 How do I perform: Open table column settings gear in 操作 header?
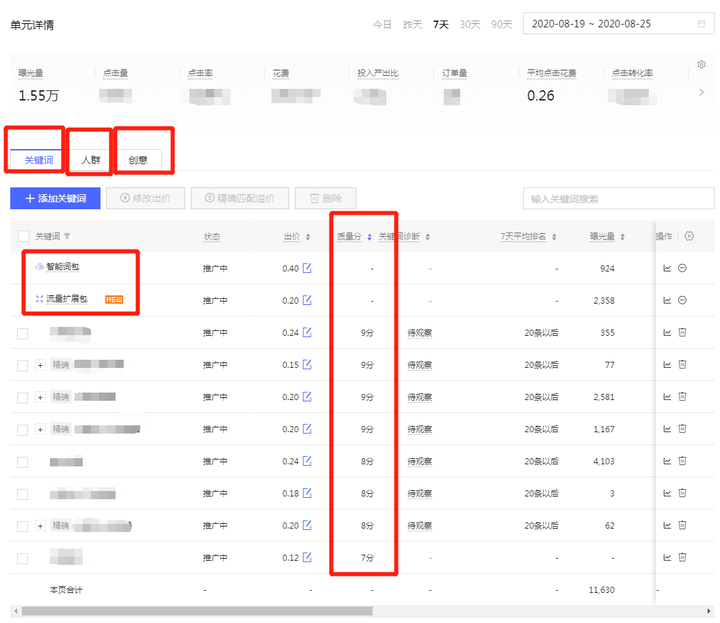[689, 236]
